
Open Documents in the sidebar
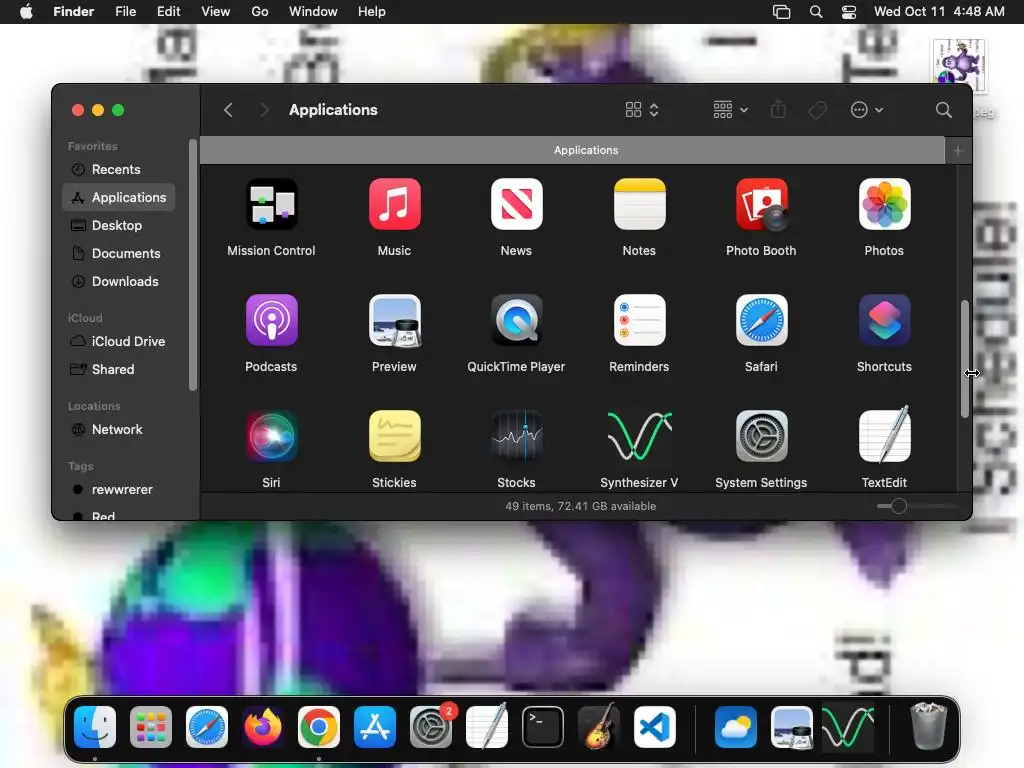click(x=118, y=253)
